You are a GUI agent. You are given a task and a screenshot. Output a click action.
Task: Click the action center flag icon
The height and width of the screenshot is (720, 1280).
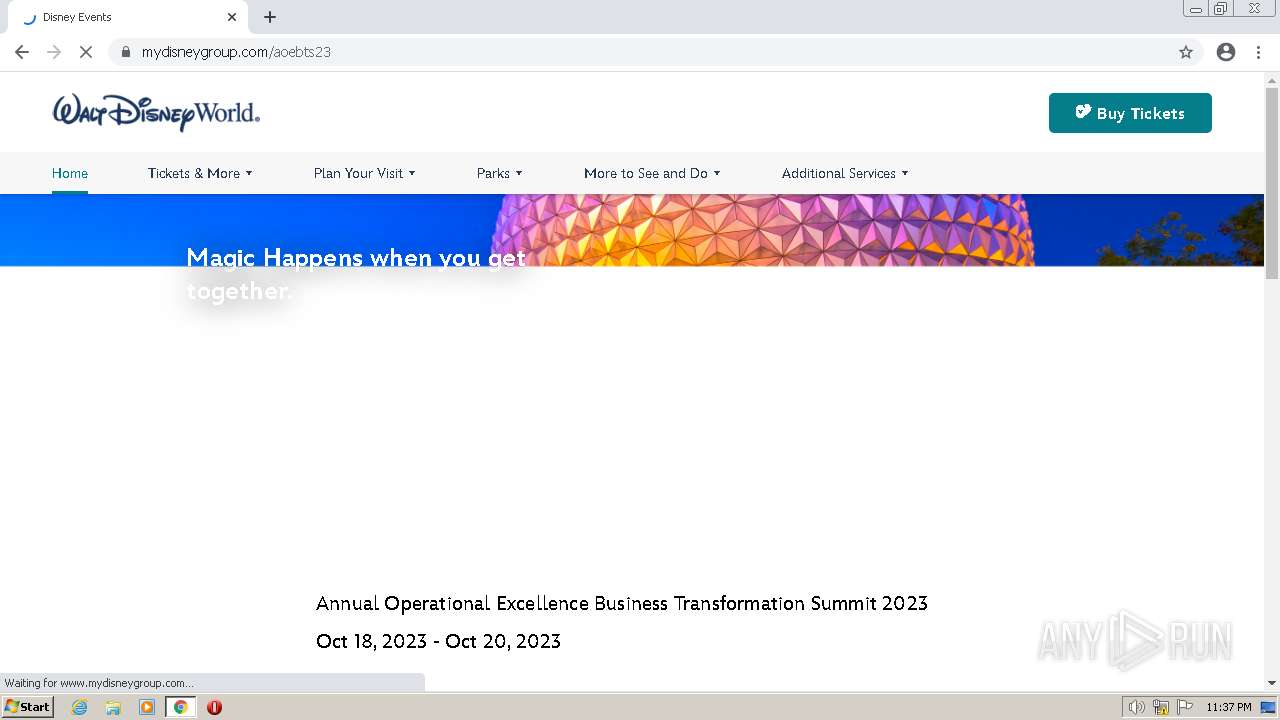[x=1185, y=707]
